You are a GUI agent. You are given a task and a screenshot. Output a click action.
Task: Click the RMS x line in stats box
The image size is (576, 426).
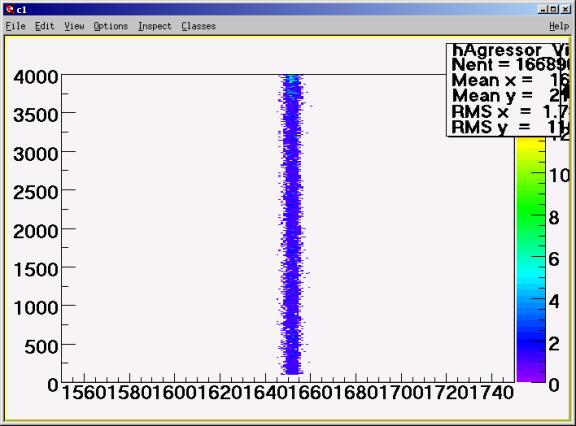tap(510, 112)
